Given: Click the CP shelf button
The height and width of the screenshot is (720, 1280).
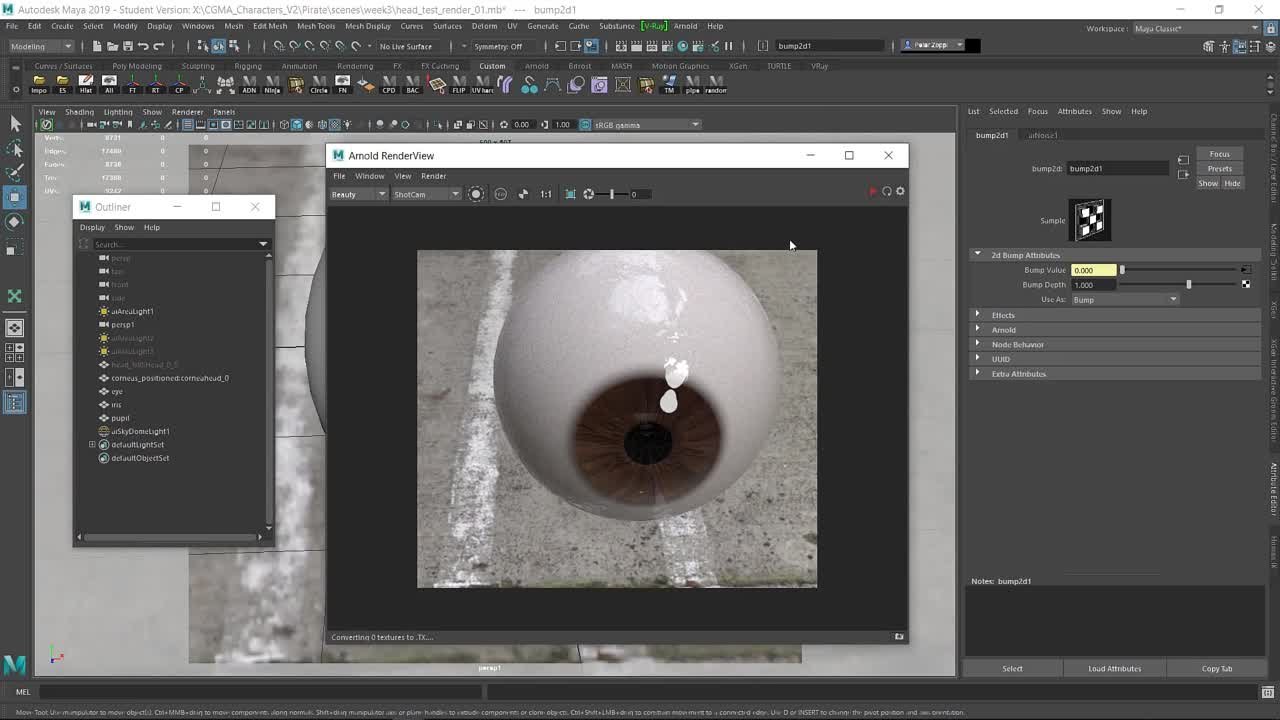Looking at the screenshot, I should point(179,85).
